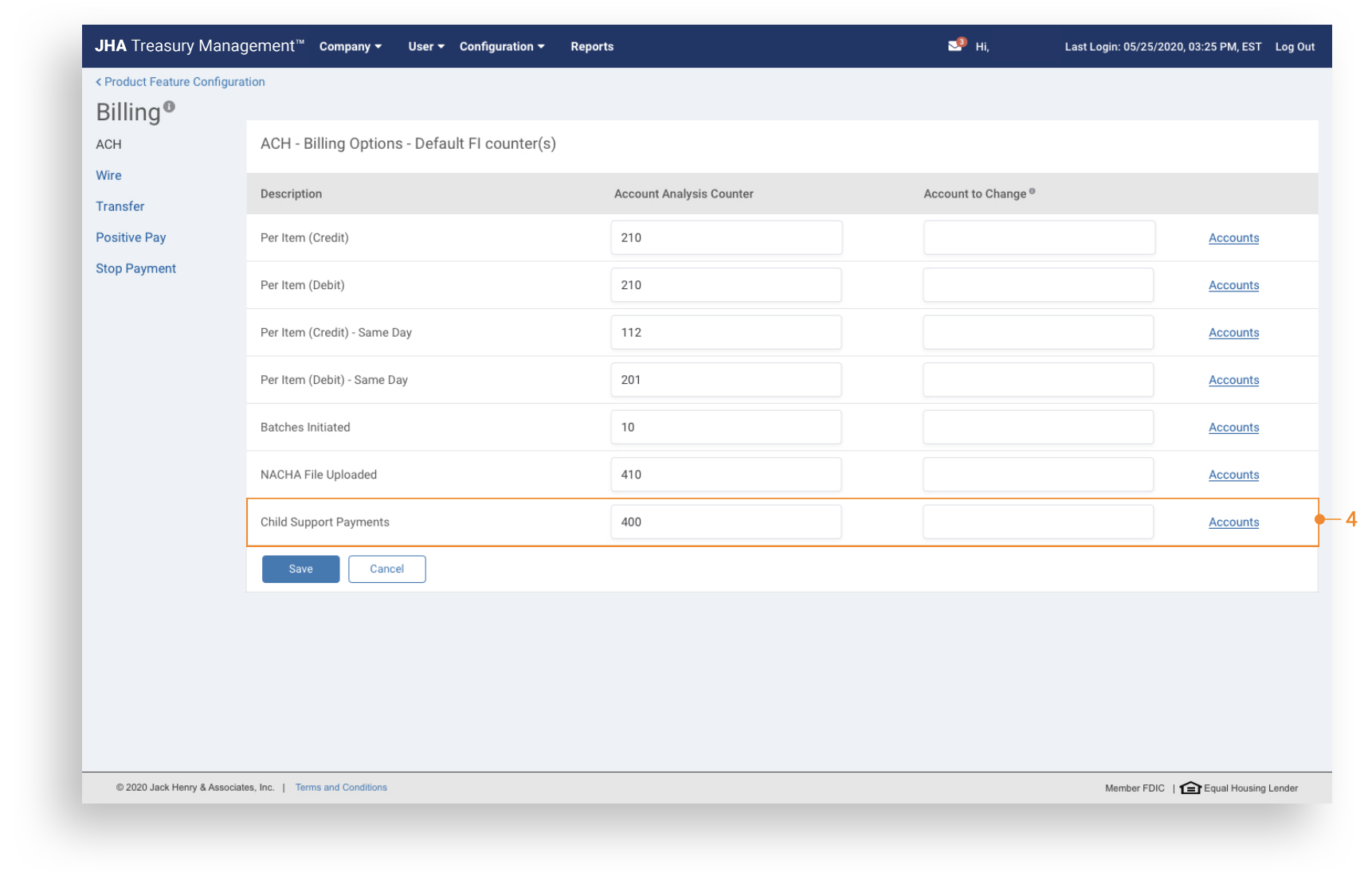Click Account to Change field for Per Item (Credit)
This screenshot has width=1372, height=876.
pos(1038,238)
